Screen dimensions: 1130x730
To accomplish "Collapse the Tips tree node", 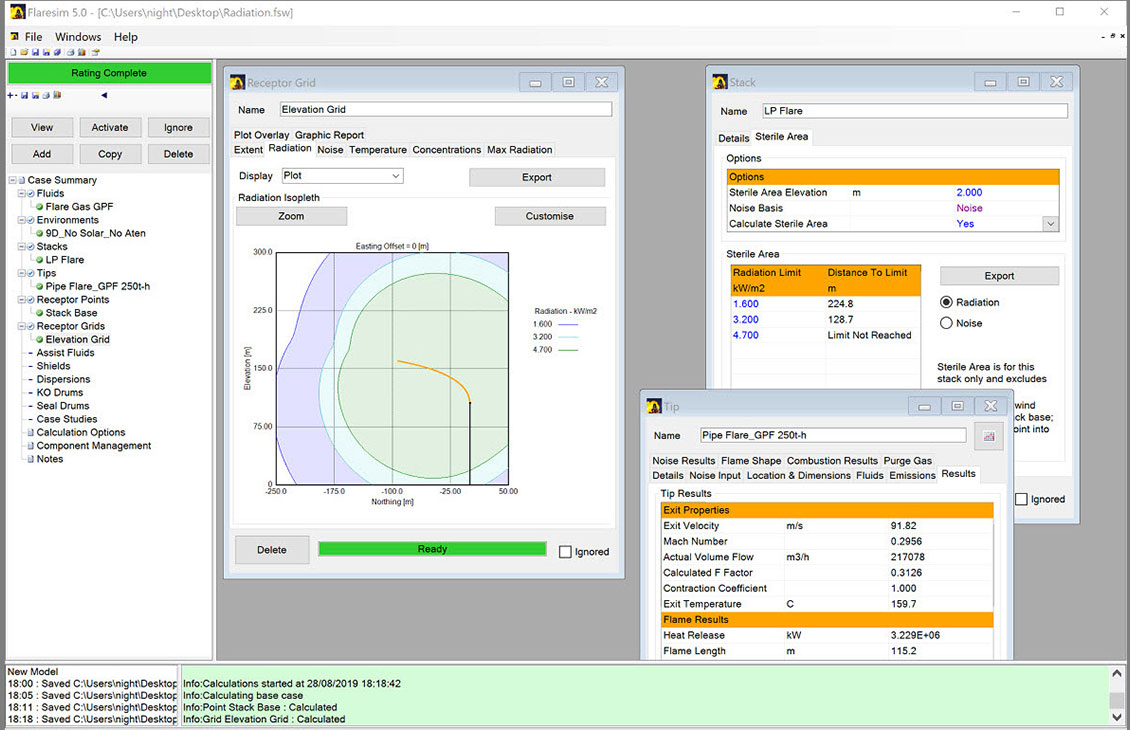I will [22, 273].
